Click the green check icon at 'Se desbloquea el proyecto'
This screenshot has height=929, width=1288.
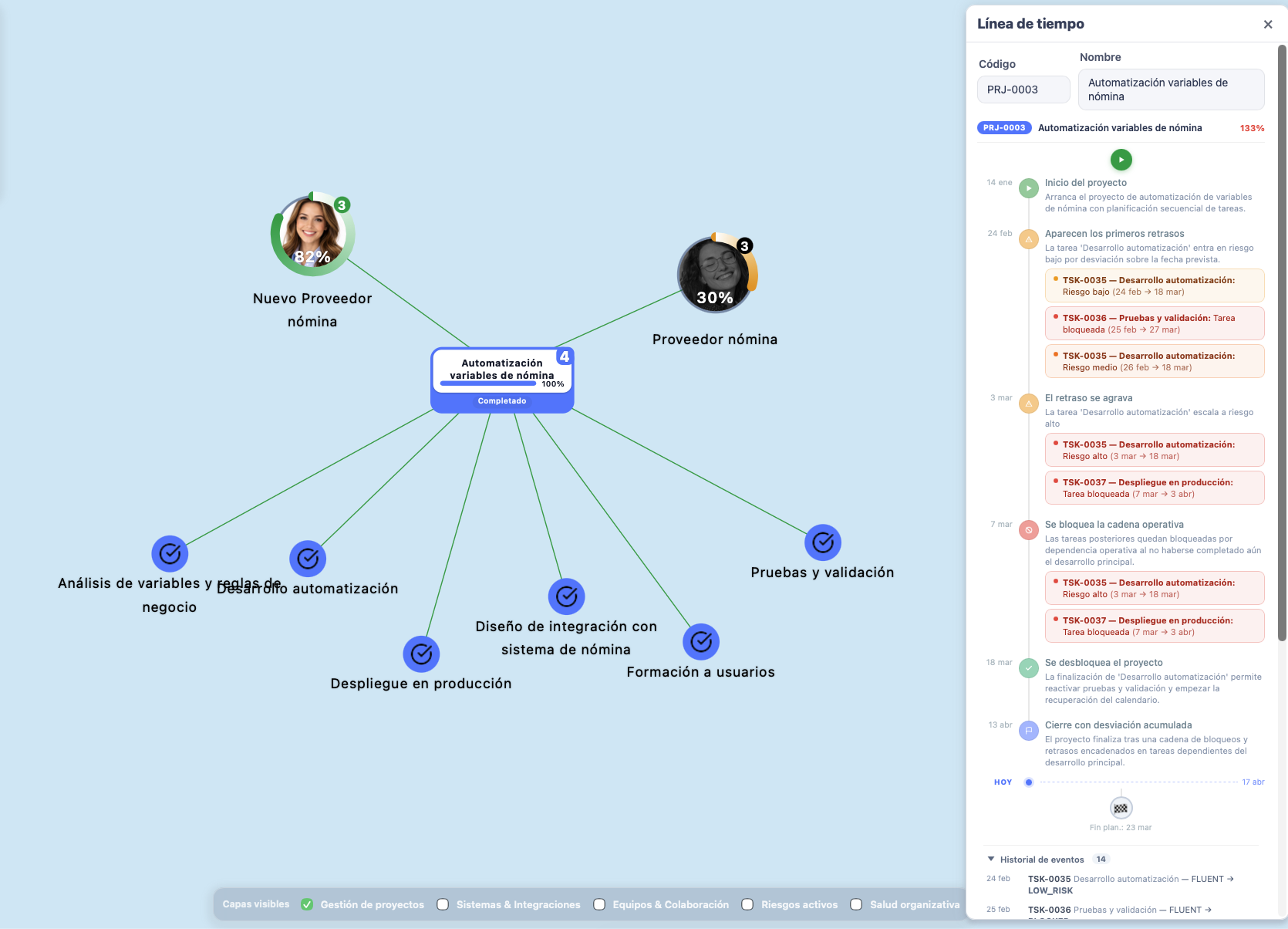coord(1028,668)
